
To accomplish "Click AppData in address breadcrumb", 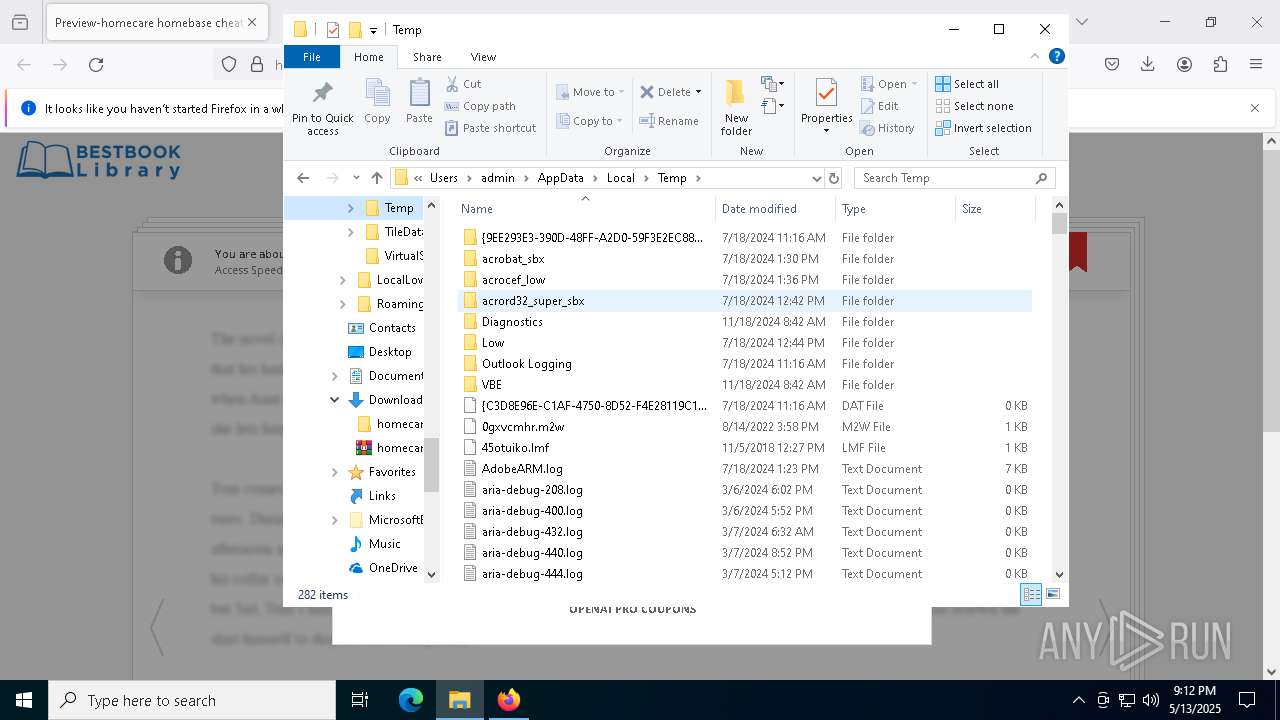I will click(x=560, y=178).
